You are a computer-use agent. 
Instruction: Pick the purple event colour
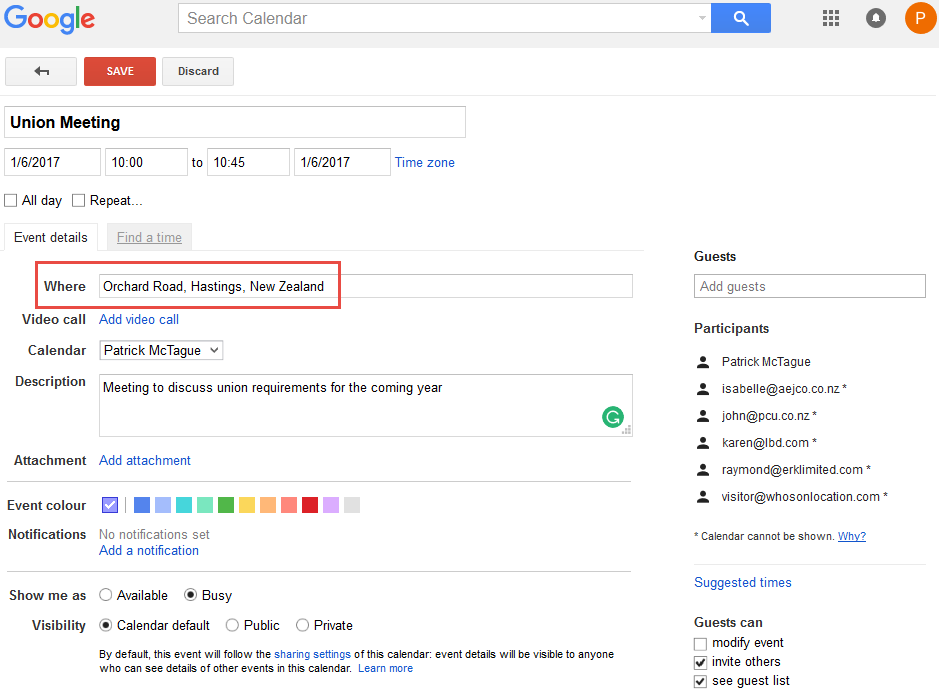click(331, 505)
